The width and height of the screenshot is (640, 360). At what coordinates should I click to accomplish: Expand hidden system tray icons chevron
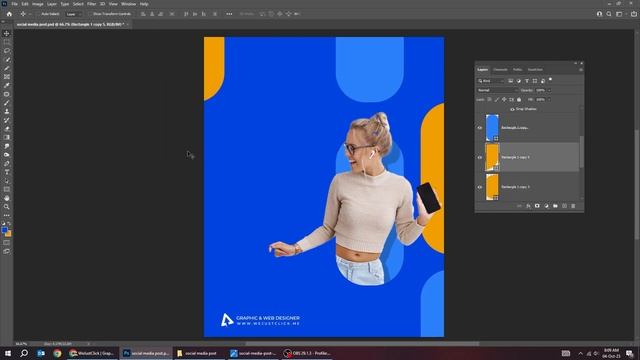coord(580,353)
